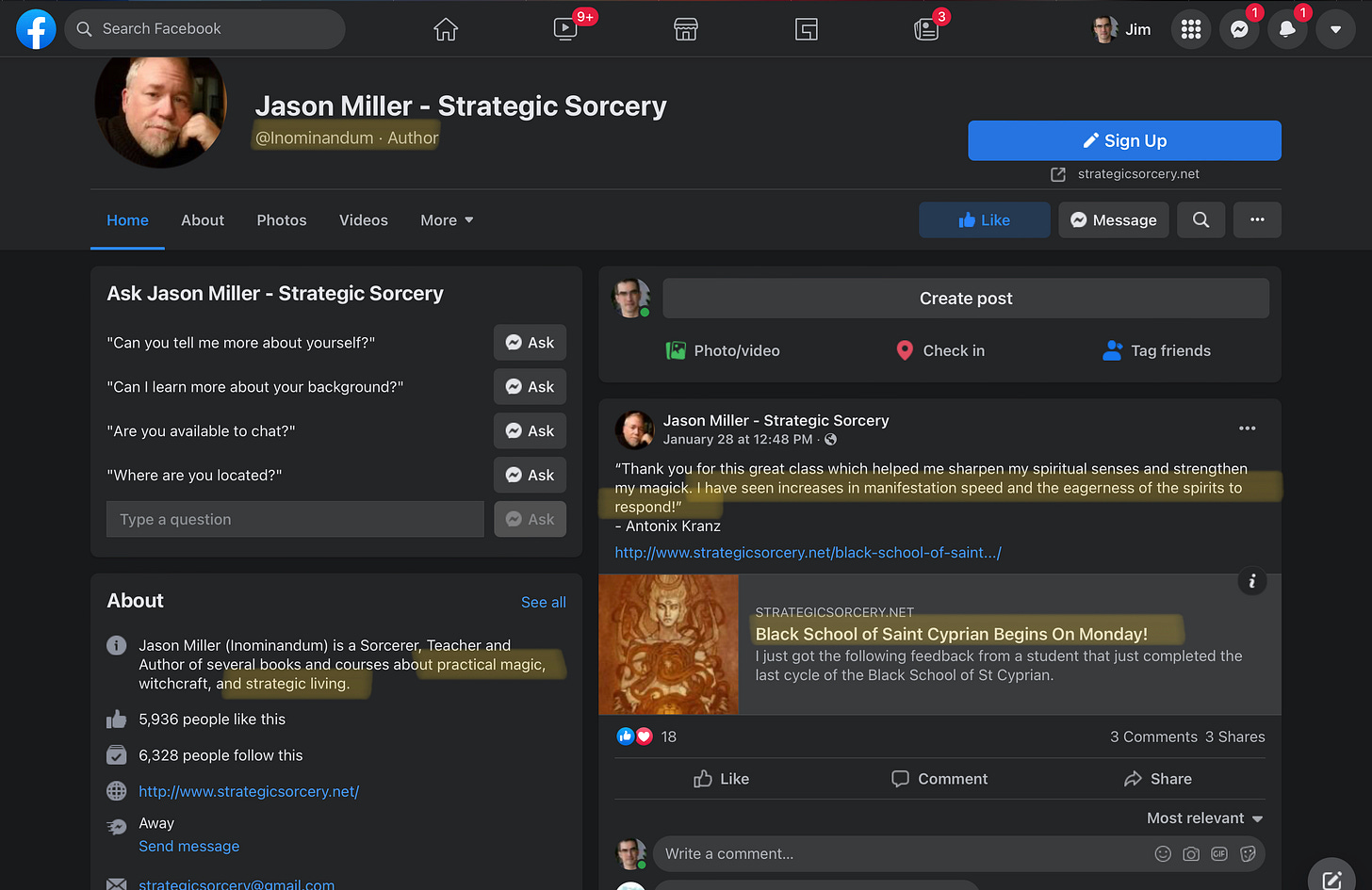Click the Send message link
1372x890 pixels.
point(189,847)
